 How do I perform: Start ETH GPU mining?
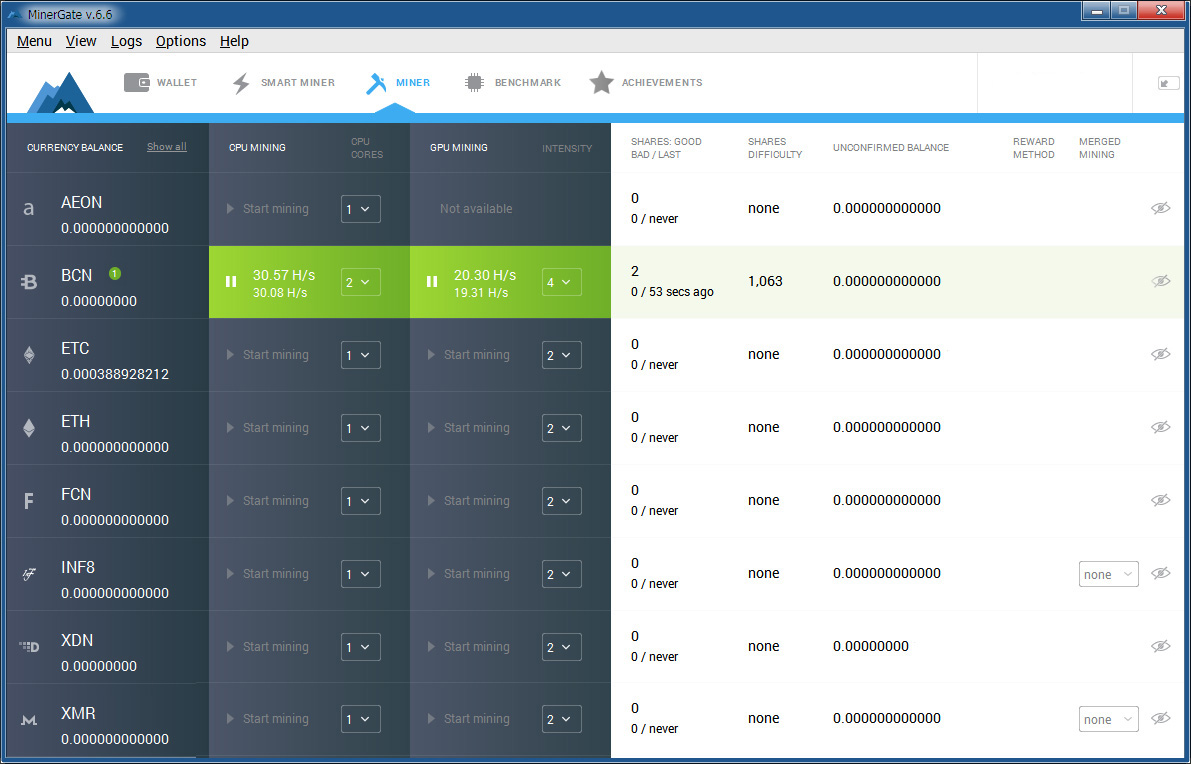click(469, 428)
